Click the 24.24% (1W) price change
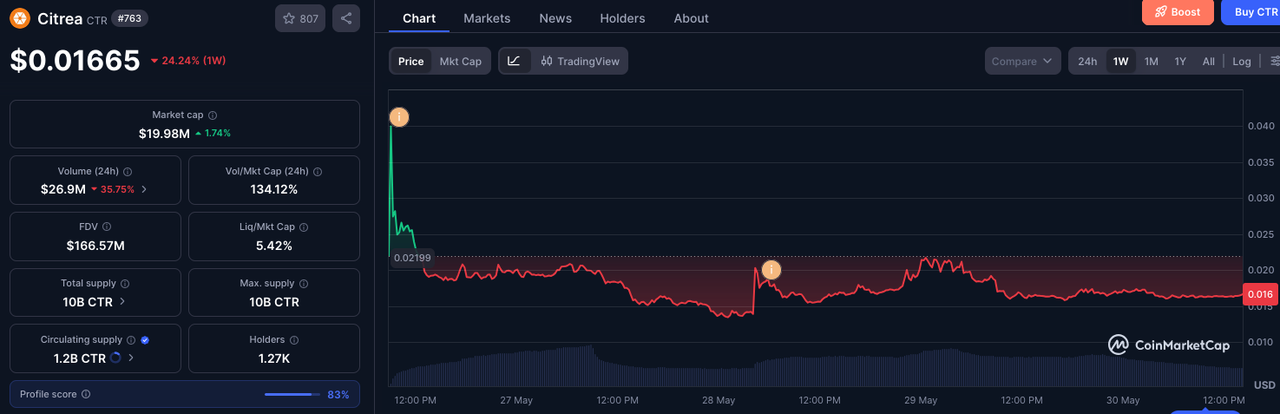This screenshot has height=414, width=1280. click(188, 61)
